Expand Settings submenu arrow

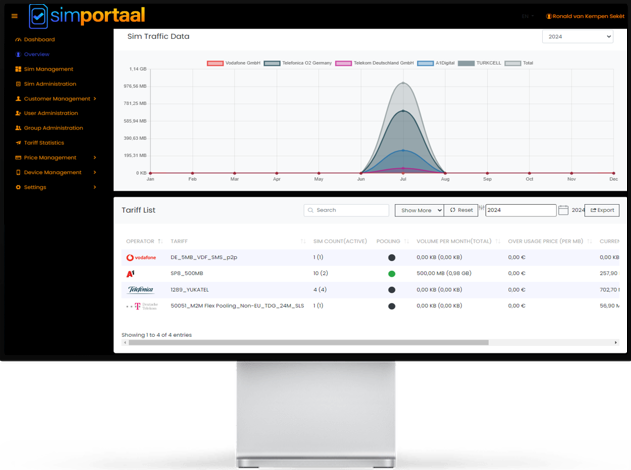point(95,187)
